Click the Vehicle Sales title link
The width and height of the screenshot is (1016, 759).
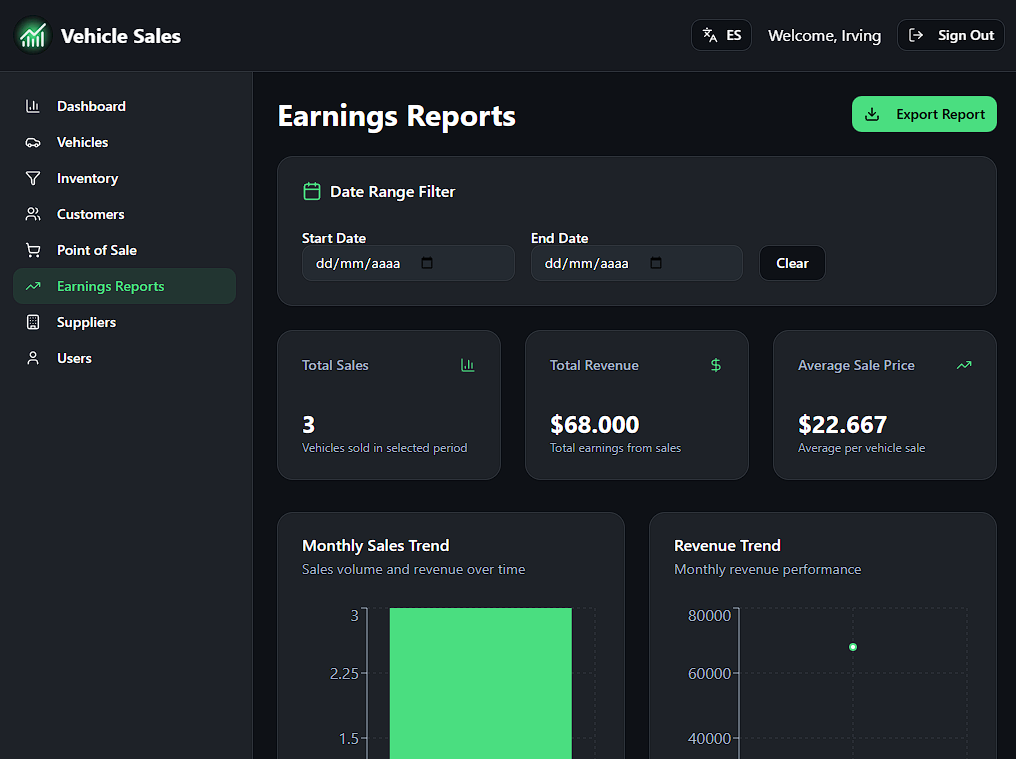pyautogui.click(x=121, y=36)
